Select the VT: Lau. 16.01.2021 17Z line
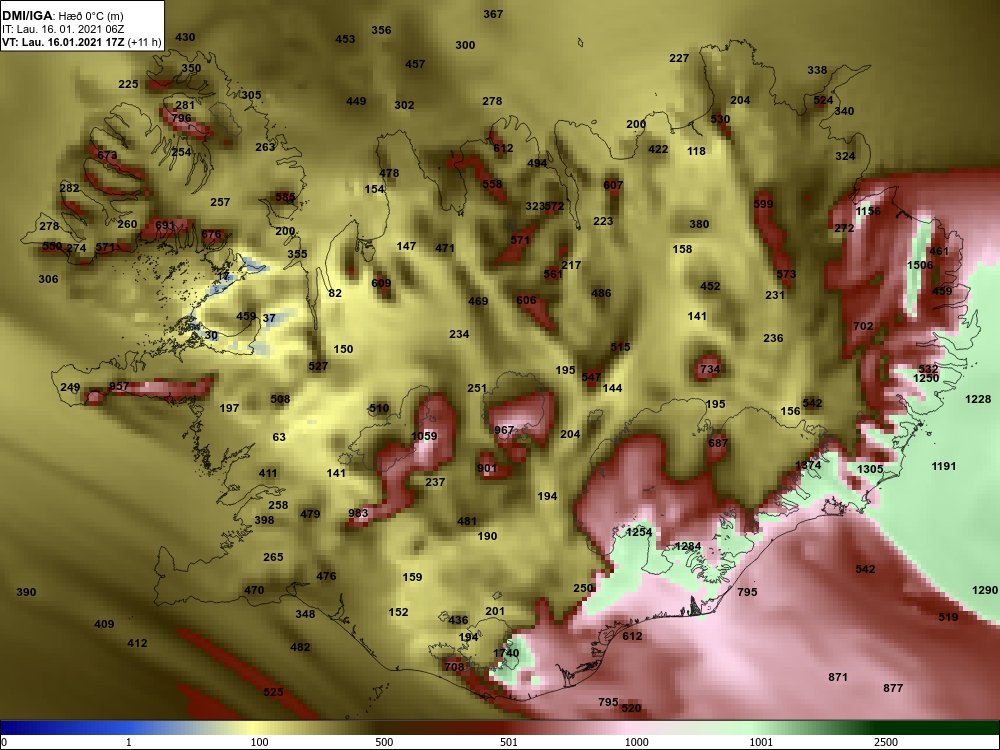The height and width of the screenshot is (750, 1000). pyautogui.click(x=81, y=42)
